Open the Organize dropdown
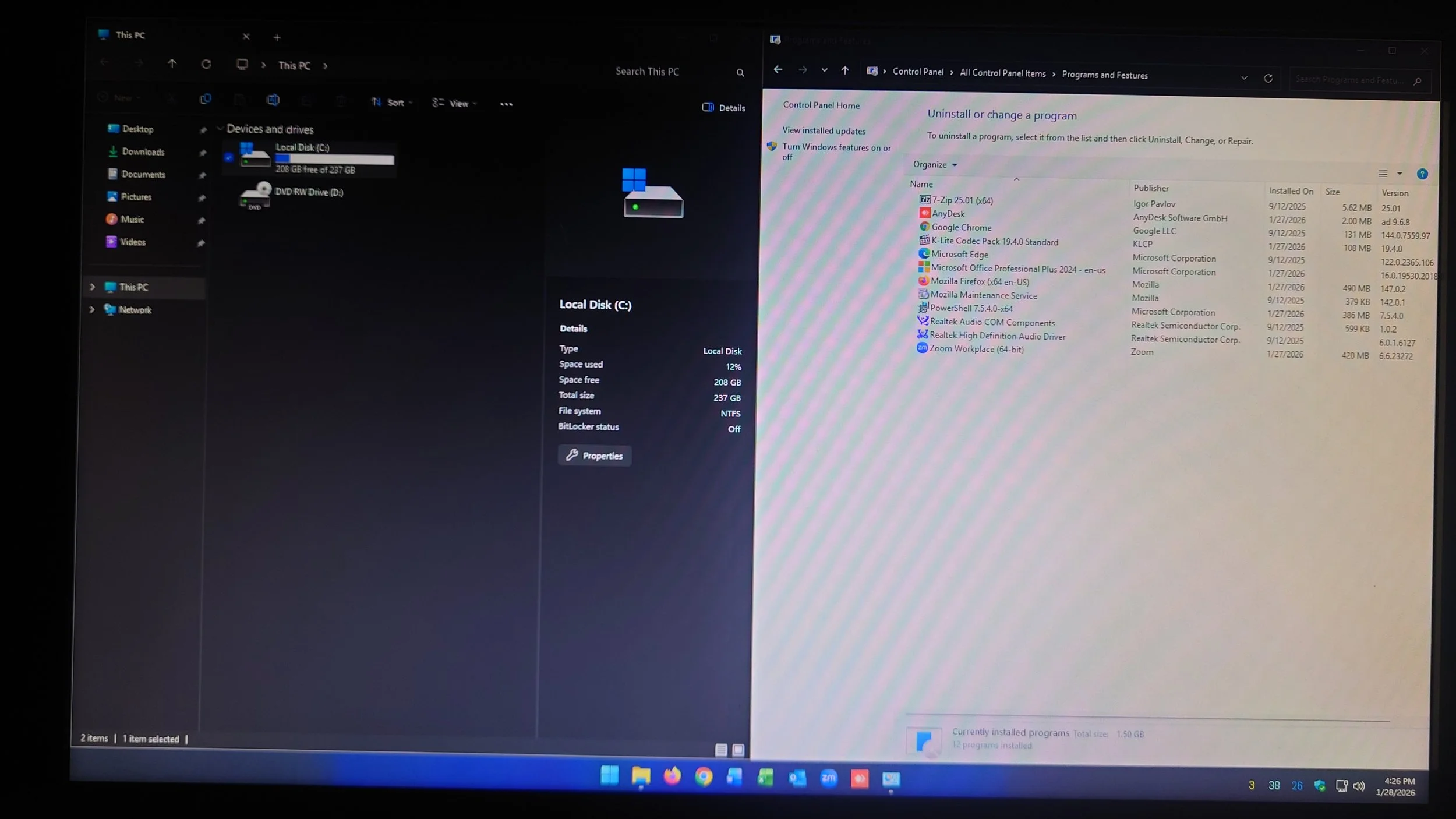 click(934, 165)
